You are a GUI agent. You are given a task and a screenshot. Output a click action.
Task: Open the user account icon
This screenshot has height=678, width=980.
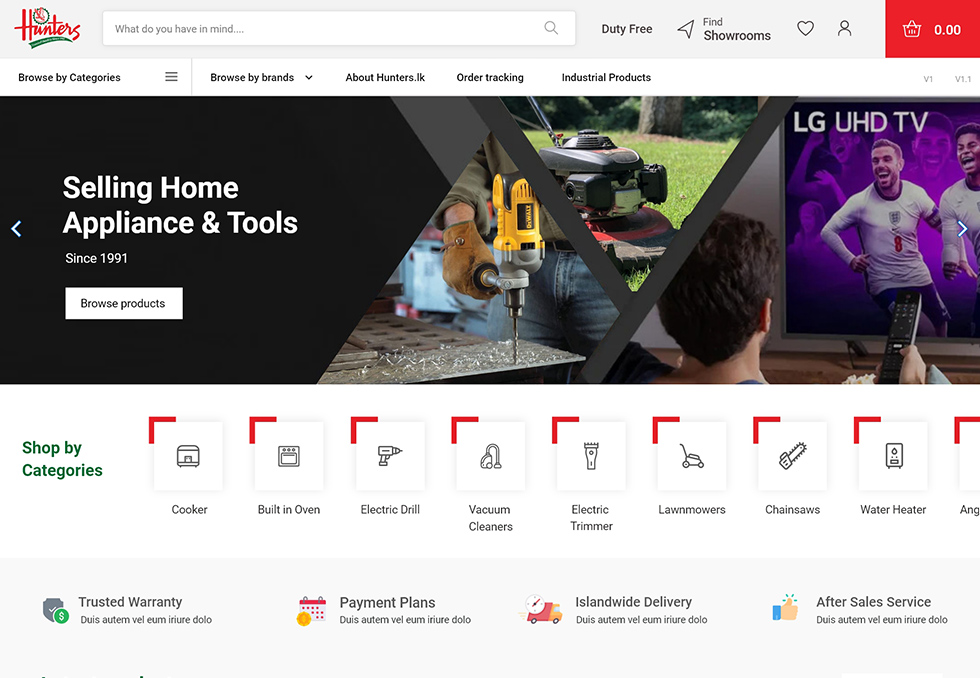coord(844,28)
